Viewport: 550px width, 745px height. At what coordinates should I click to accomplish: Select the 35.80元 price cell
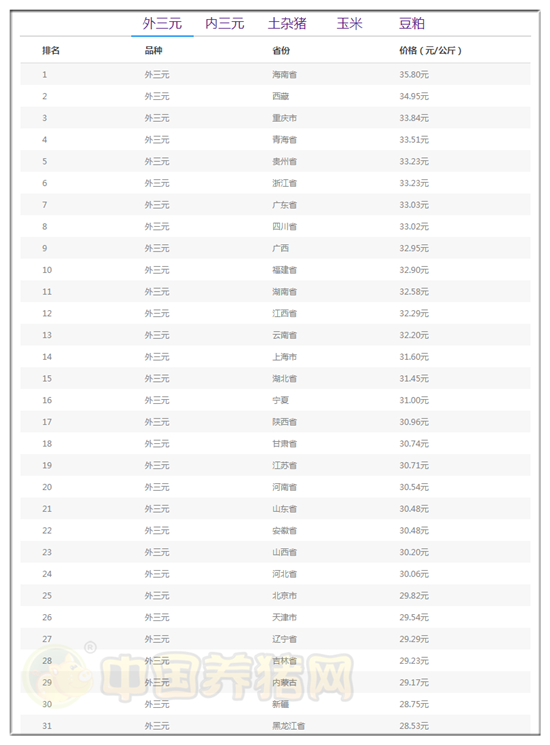click(414, 74)
